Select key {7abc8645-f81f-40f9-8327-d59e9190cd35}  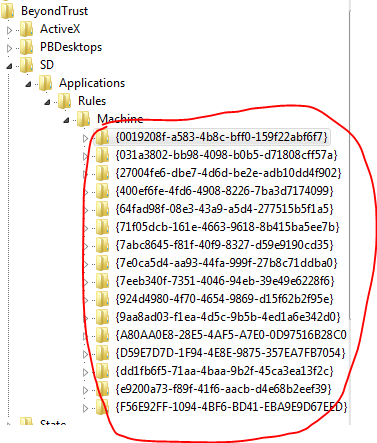(224, 245)
